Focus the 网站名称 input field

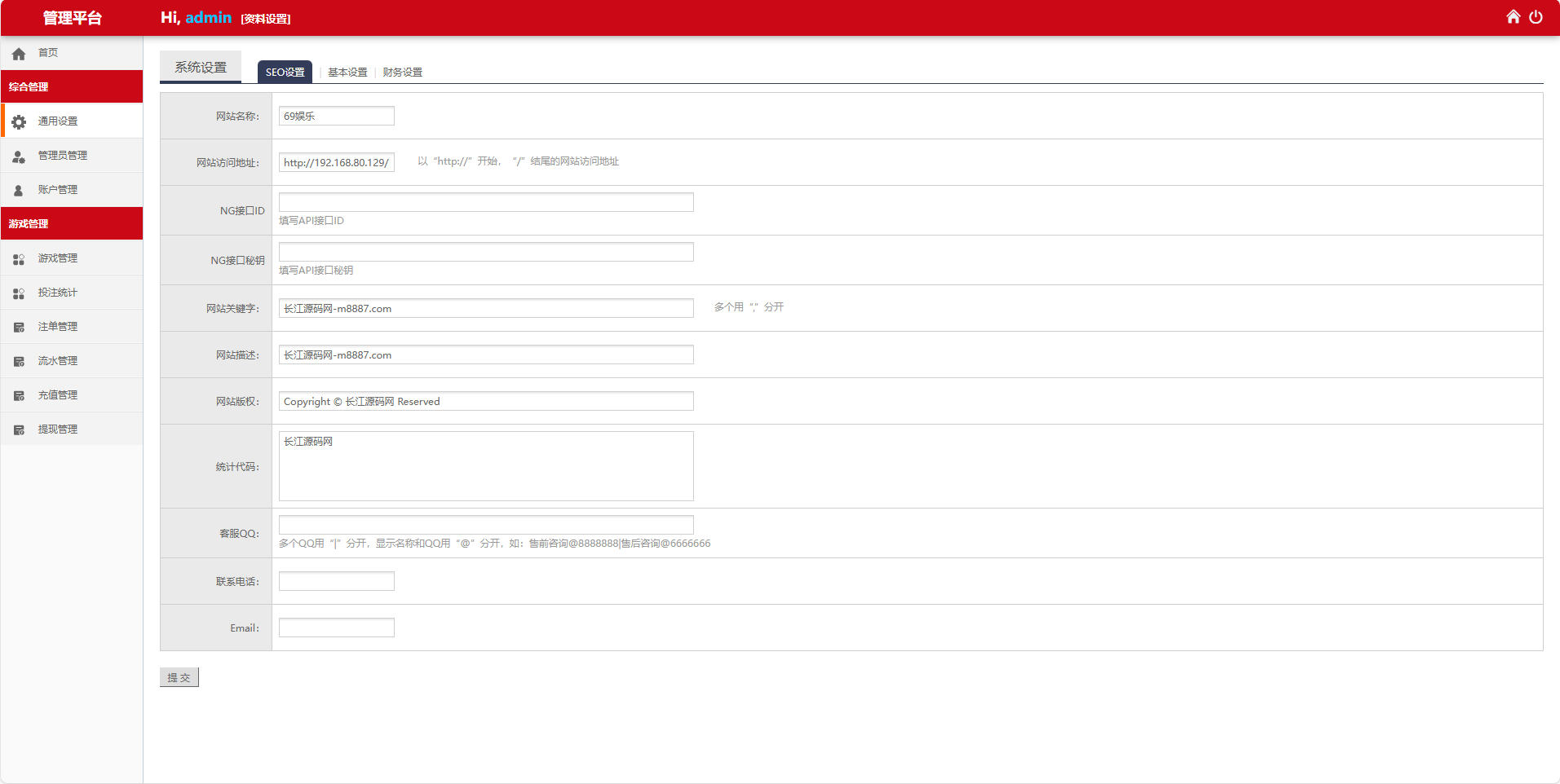pyautogui.click(x=337, y=116)
